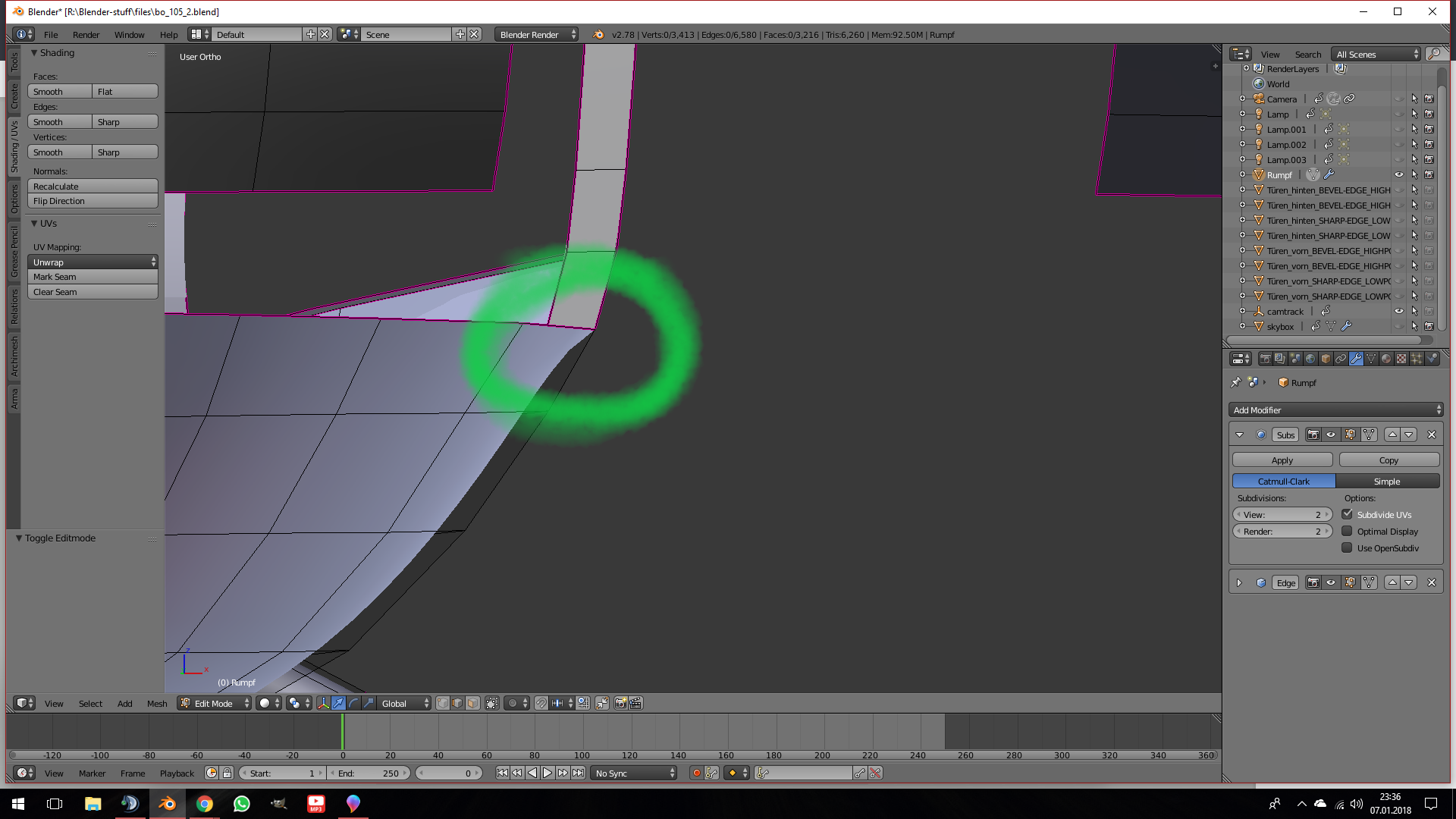Image resolution: width=1456 pixels, height=819 pixels.
Task: Open Blender in the Windows taskbar
Action: click(167, 804)
